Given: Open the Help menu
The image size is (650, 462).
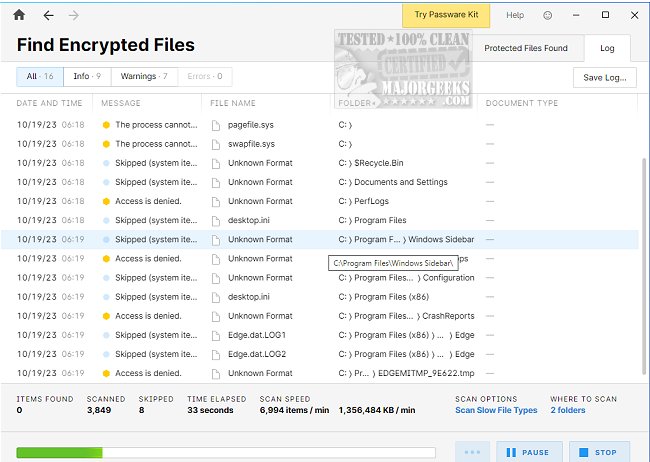Looking at the screenshot, I should pyautogui.click(x=515, y=15).
